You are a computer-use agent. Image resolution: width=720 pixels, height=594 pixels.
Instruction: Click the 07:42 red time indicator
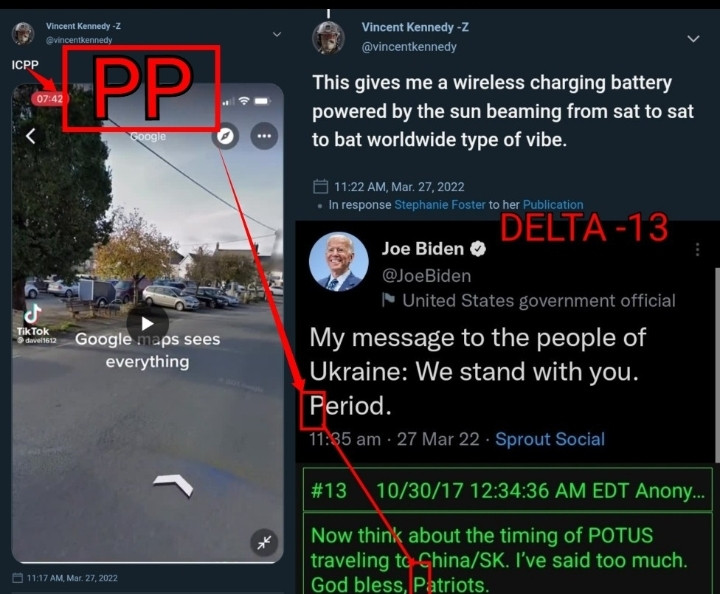pyautogui.click(x=50, y=98)
